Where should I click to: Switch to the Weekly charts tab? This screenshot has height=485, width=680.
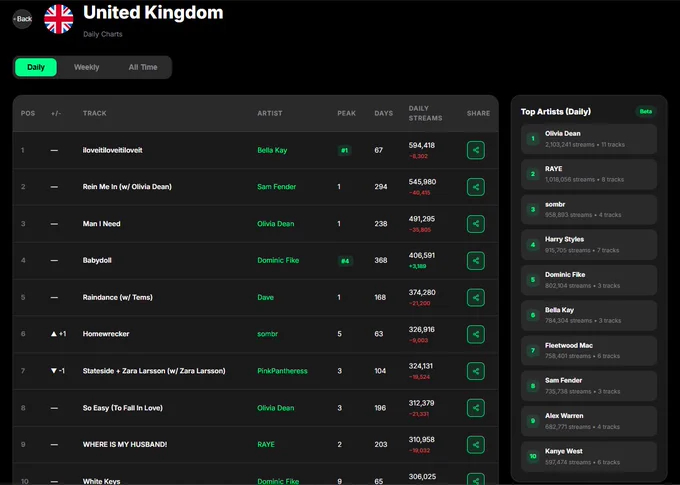pos(86,67)
